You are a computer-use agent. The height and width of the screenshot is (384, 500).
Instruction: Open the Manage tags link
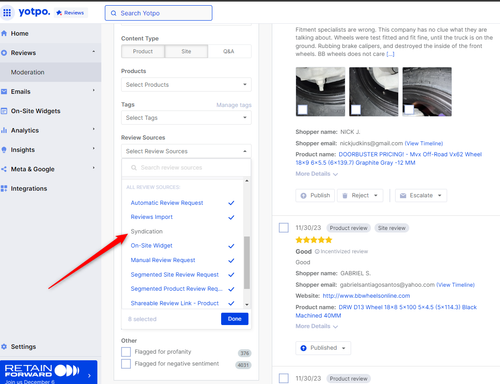click(x=234, y=105)
